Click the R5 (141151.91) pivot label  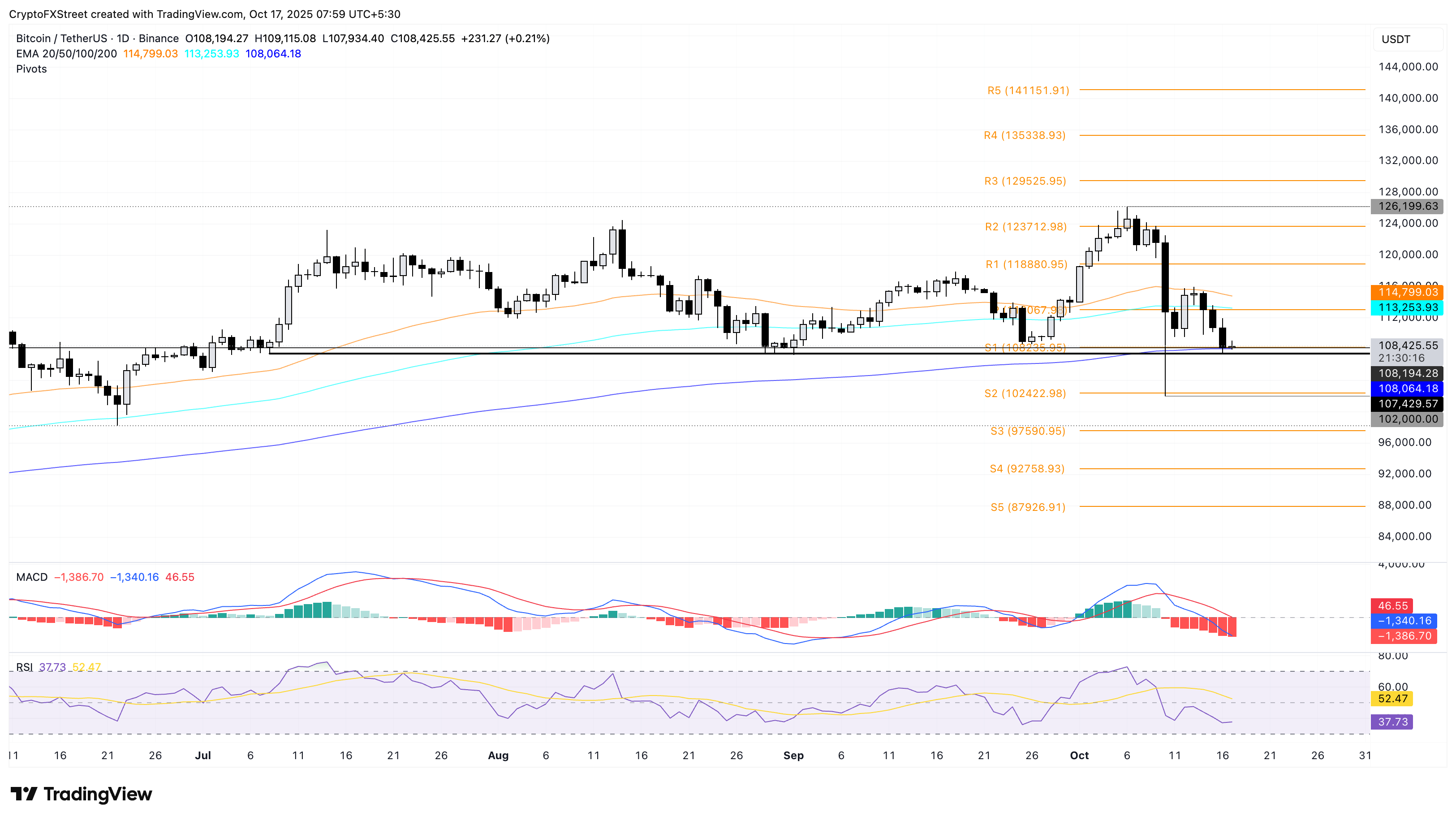[1028, 91]
